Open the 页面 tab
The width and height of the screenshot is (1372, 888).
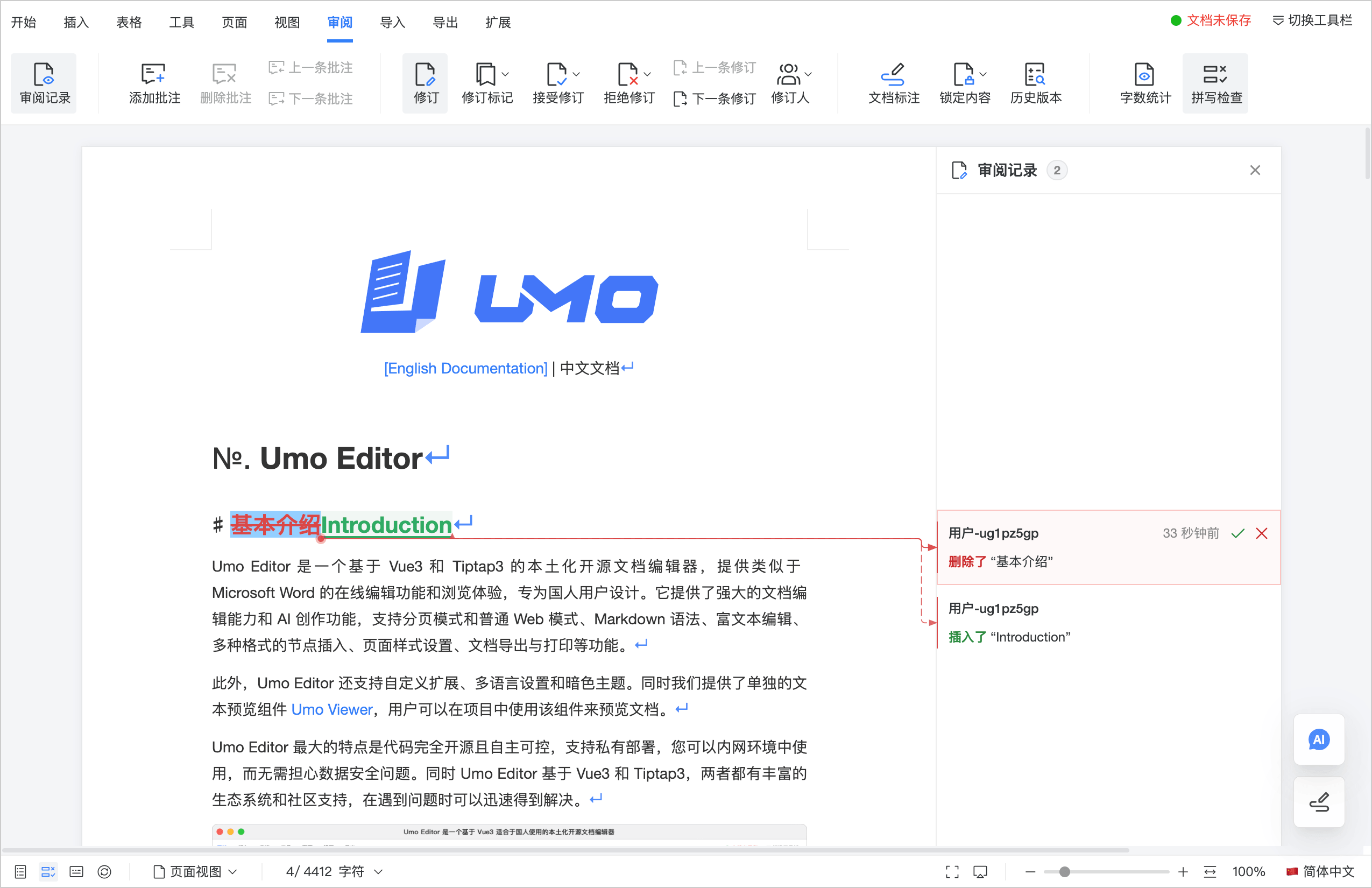click(235, 23)
